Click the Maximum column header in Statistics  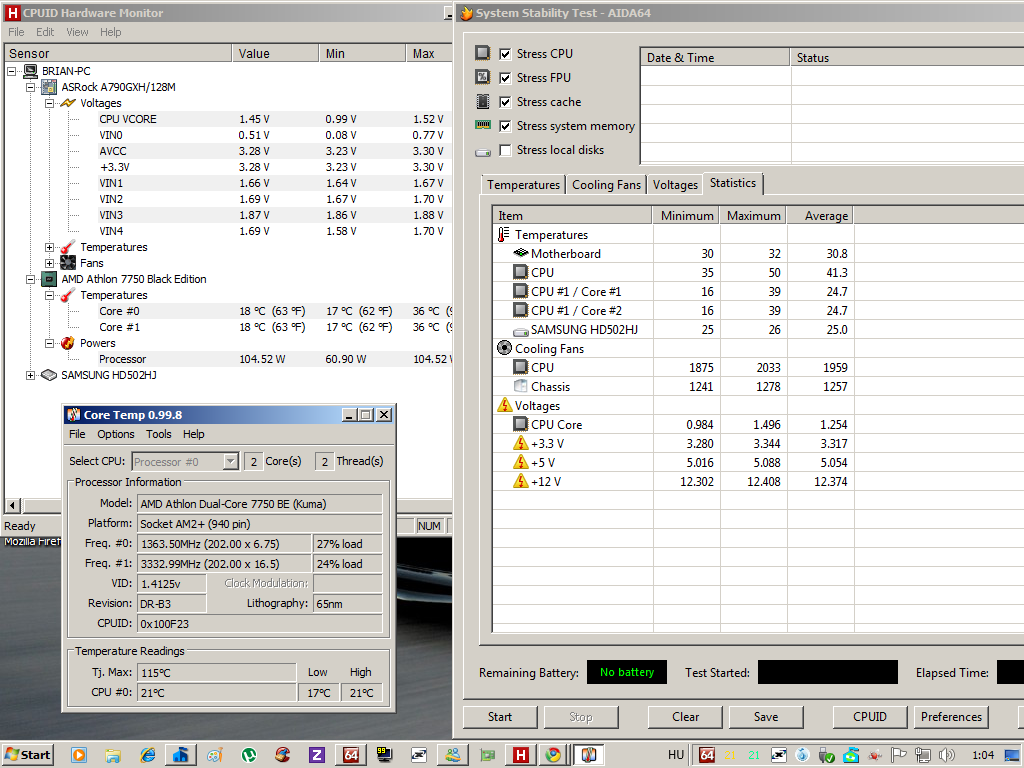753,216
